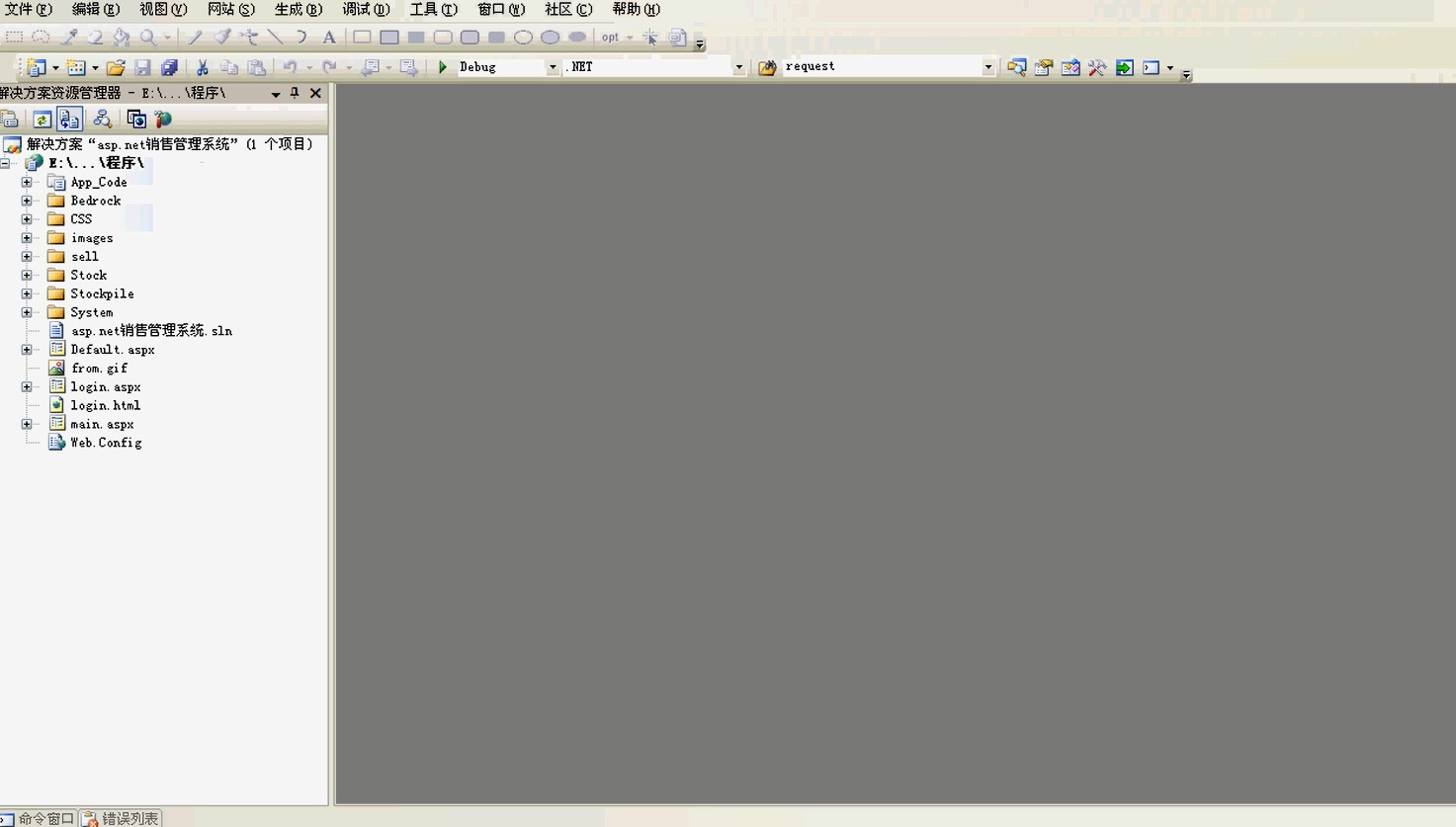Pick the straight line tool
Screen dimensions: 1456x827
point(275,38)
